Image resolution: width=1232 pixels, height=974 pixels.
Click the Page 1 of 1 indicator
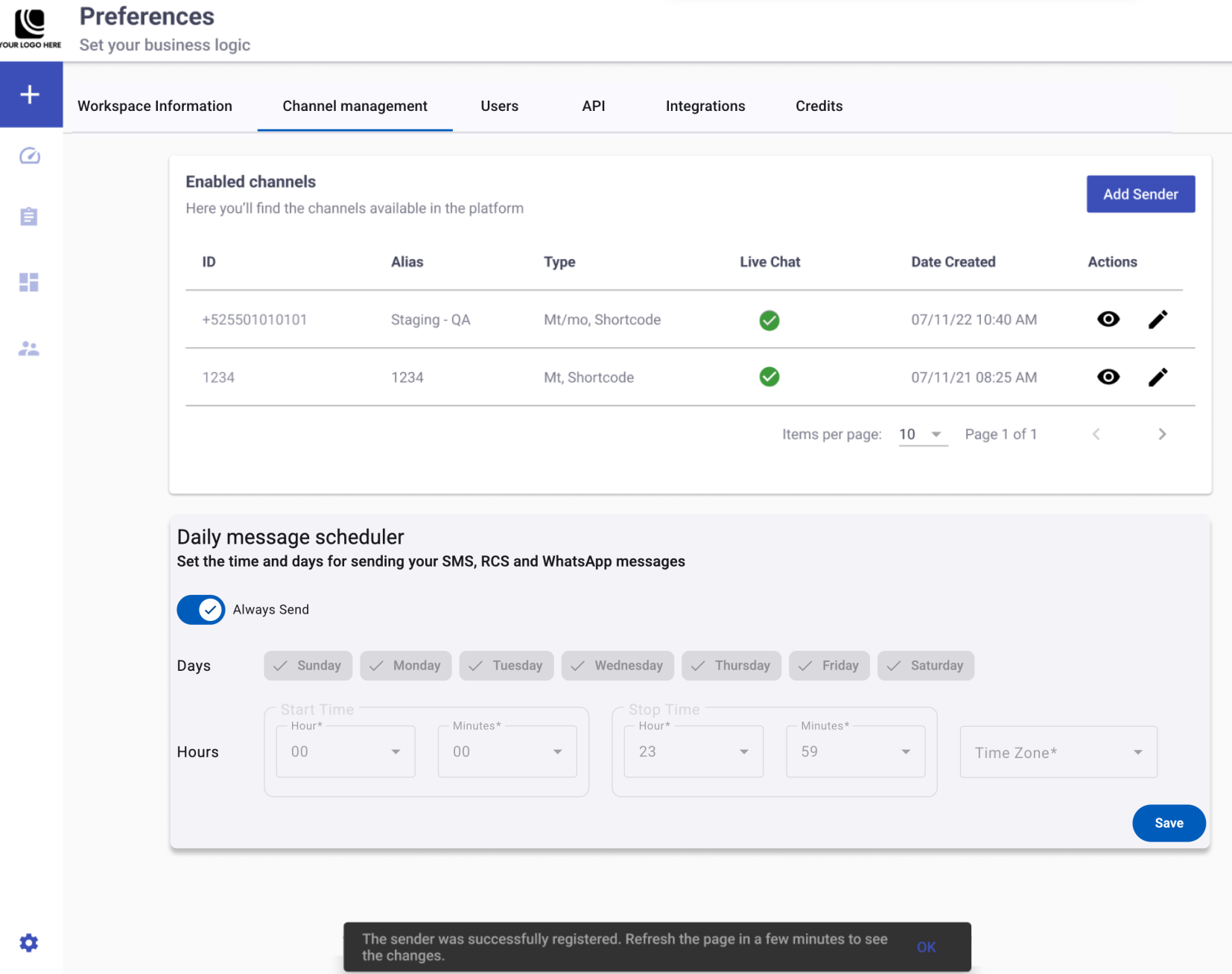tap(1001, 434)
